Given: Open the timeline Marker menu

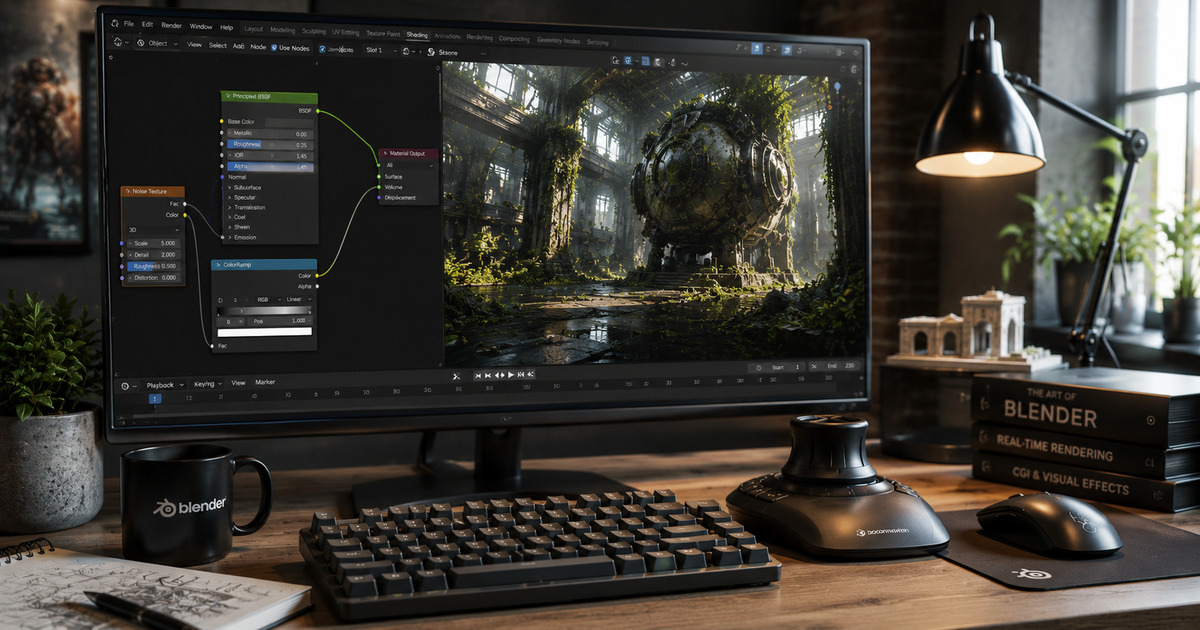Looking at the screenshot, I should pyautogui.click(x=265, y=382).
